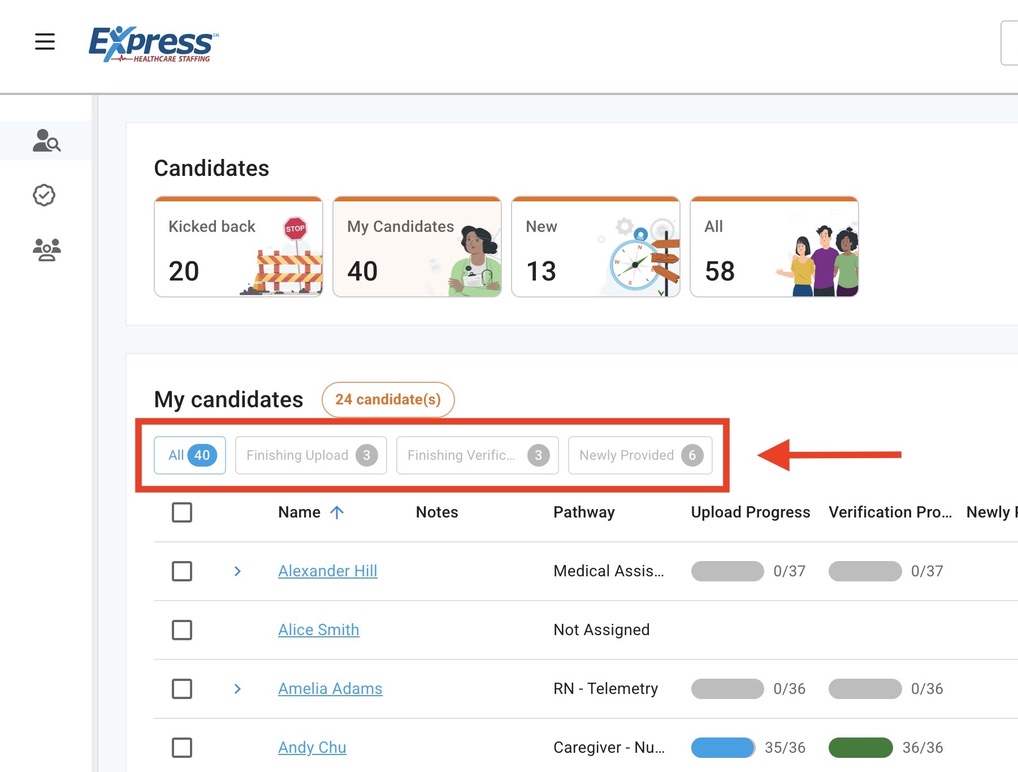Check the box for Alice Smith

[182, 630]
